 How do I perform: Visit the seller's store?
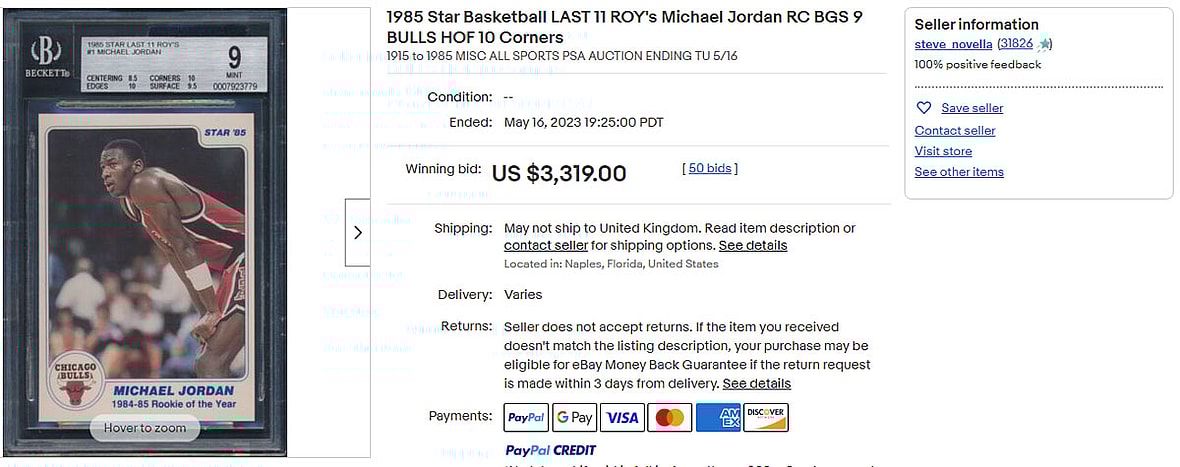pyautogui.click(x=943, y=151)
